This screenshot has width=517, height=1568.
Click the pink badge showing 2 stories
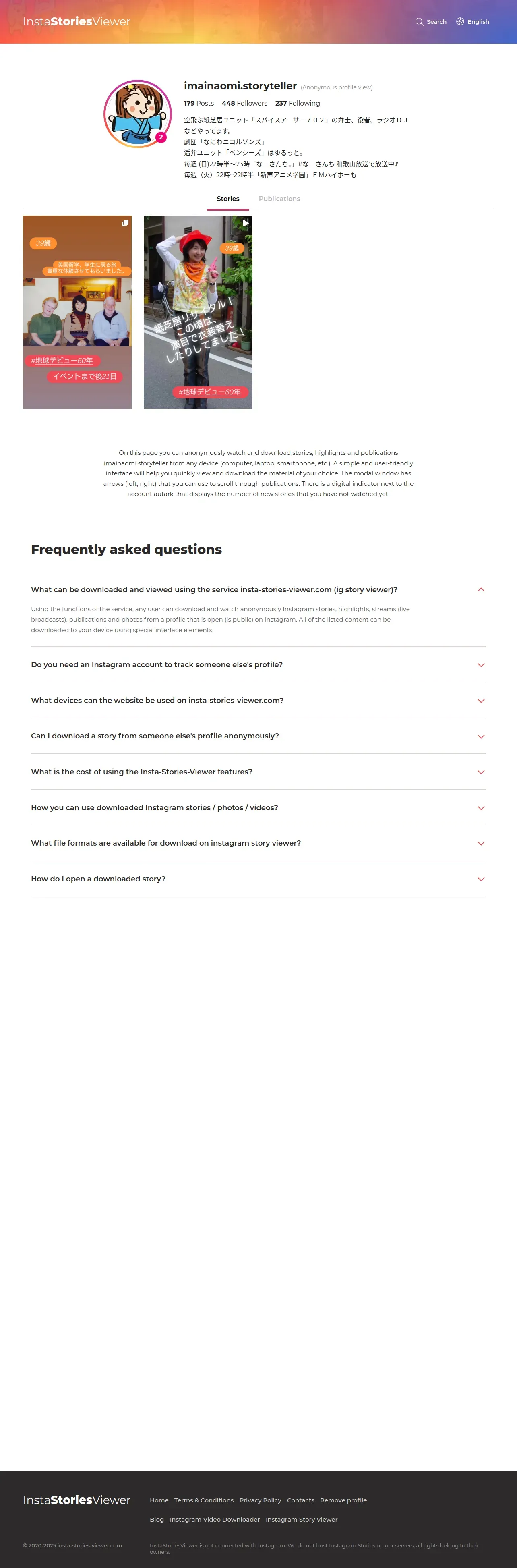coord(161,137)
